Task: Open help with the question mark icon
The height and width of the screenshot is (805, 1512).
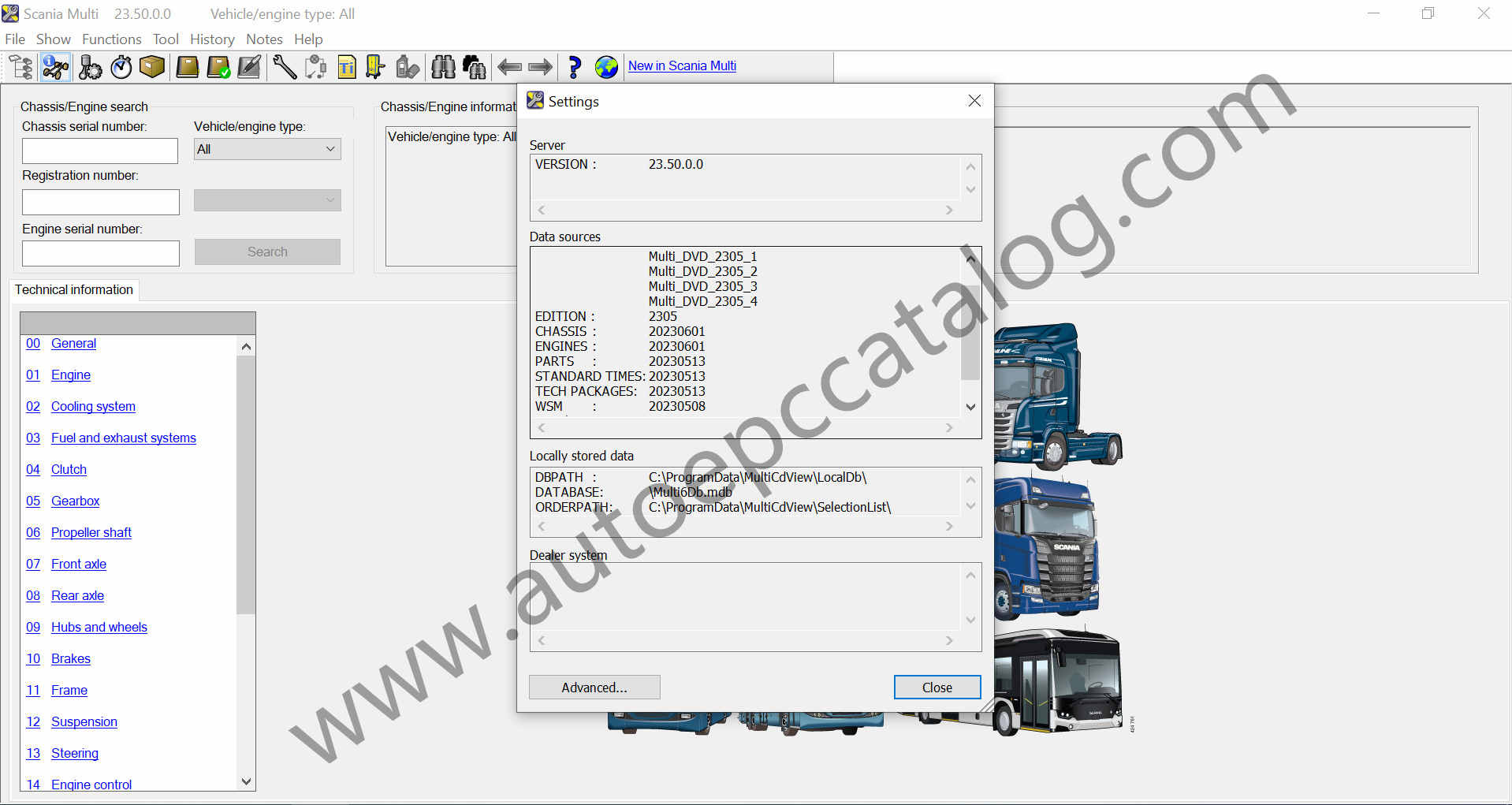Action: (x=575, y=67)
